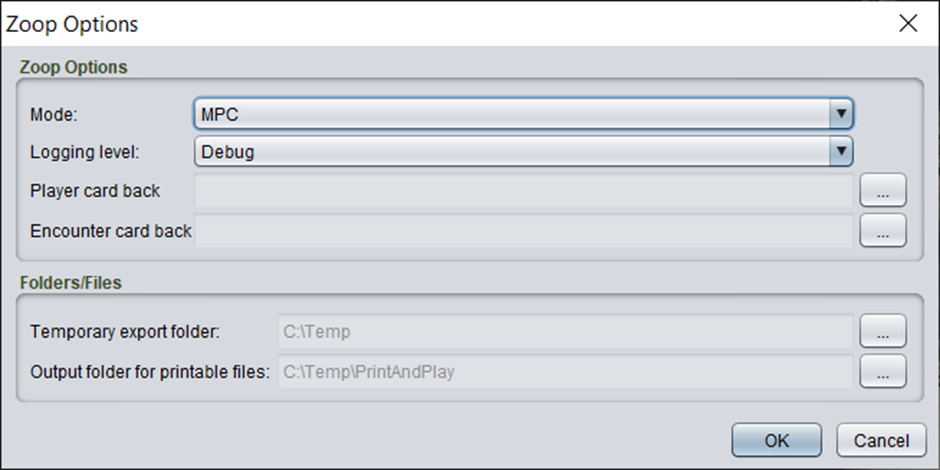Click the Mode label text
The height and width of the screenshot is (470, 940).
54,114
